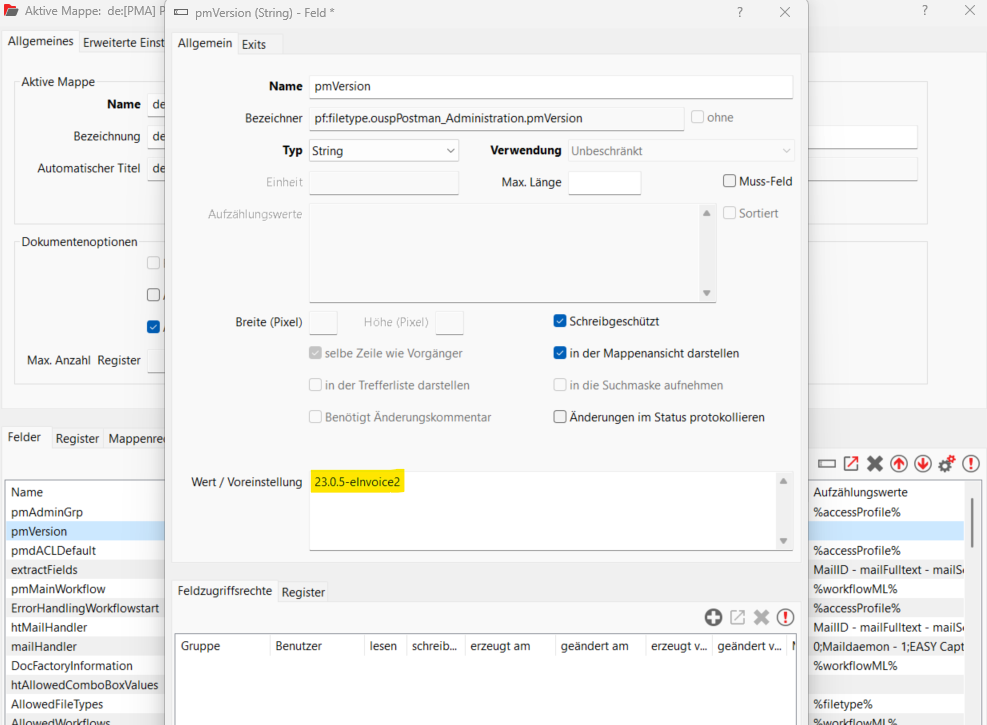Click the Aufzählungswerte scroll down arrow

pos(706,293)
